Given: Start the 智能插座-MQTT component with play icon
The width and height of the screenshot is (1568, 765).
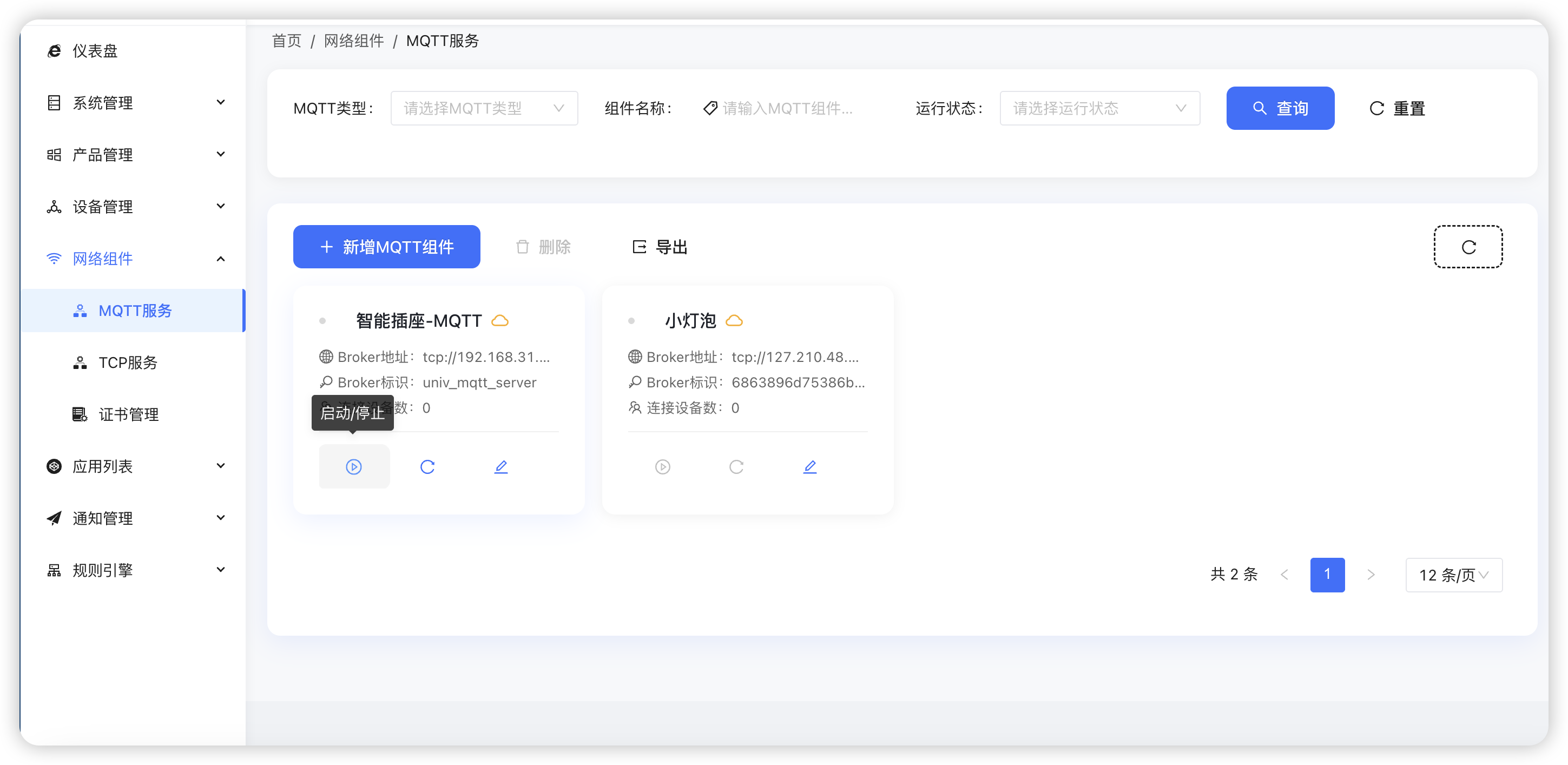Looking at the screenshot, I should pyautogui.click(x=354, y=466).
